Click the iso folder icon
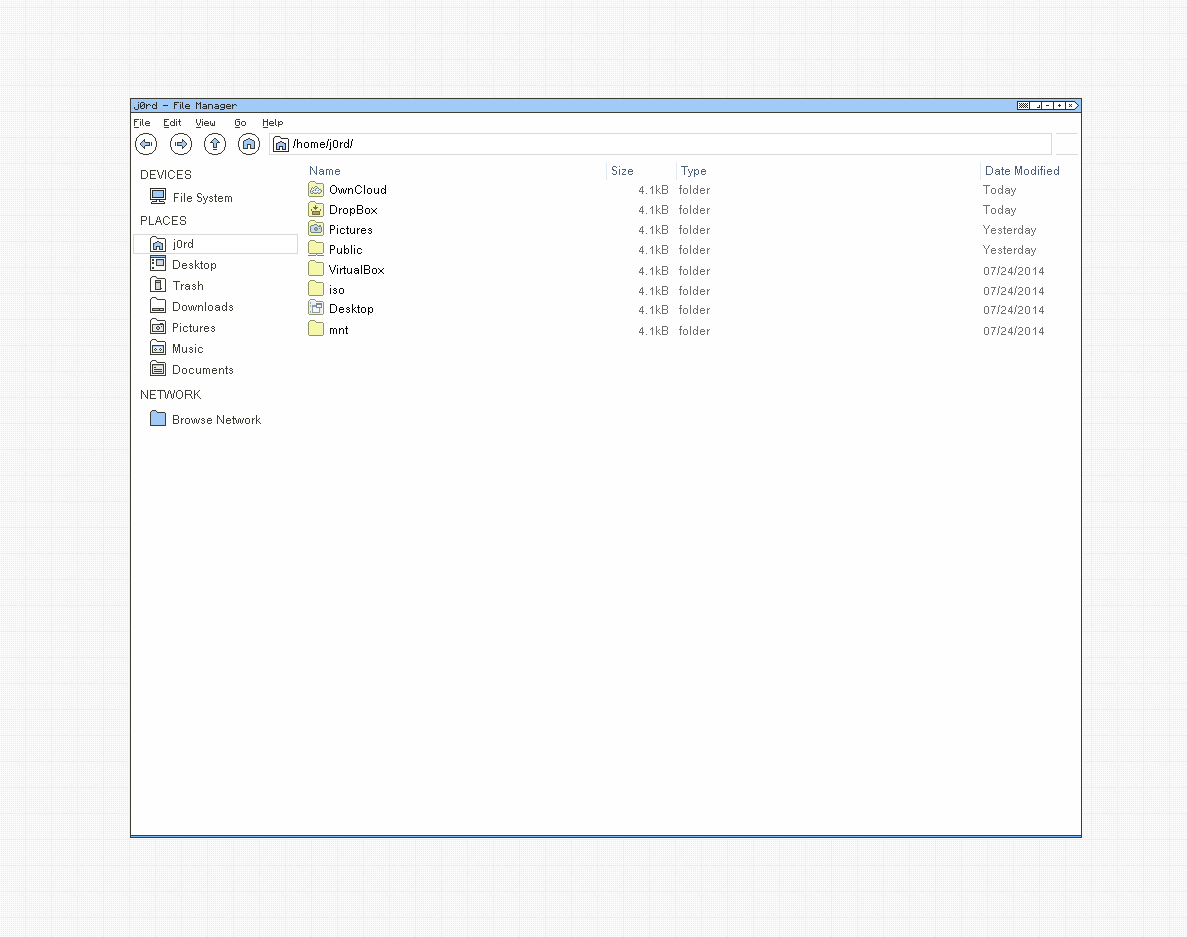 tap(316, 288)
